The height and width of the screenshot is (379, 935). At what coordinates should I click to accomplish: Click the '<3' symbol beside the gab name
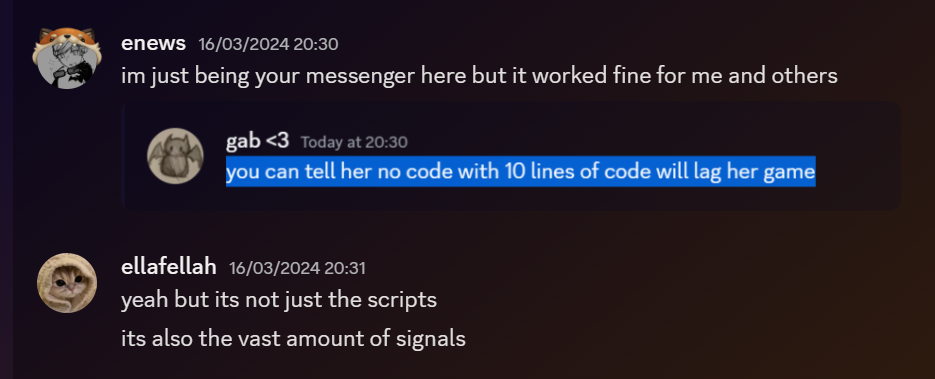pyautogui.click(x=277, y=141)
